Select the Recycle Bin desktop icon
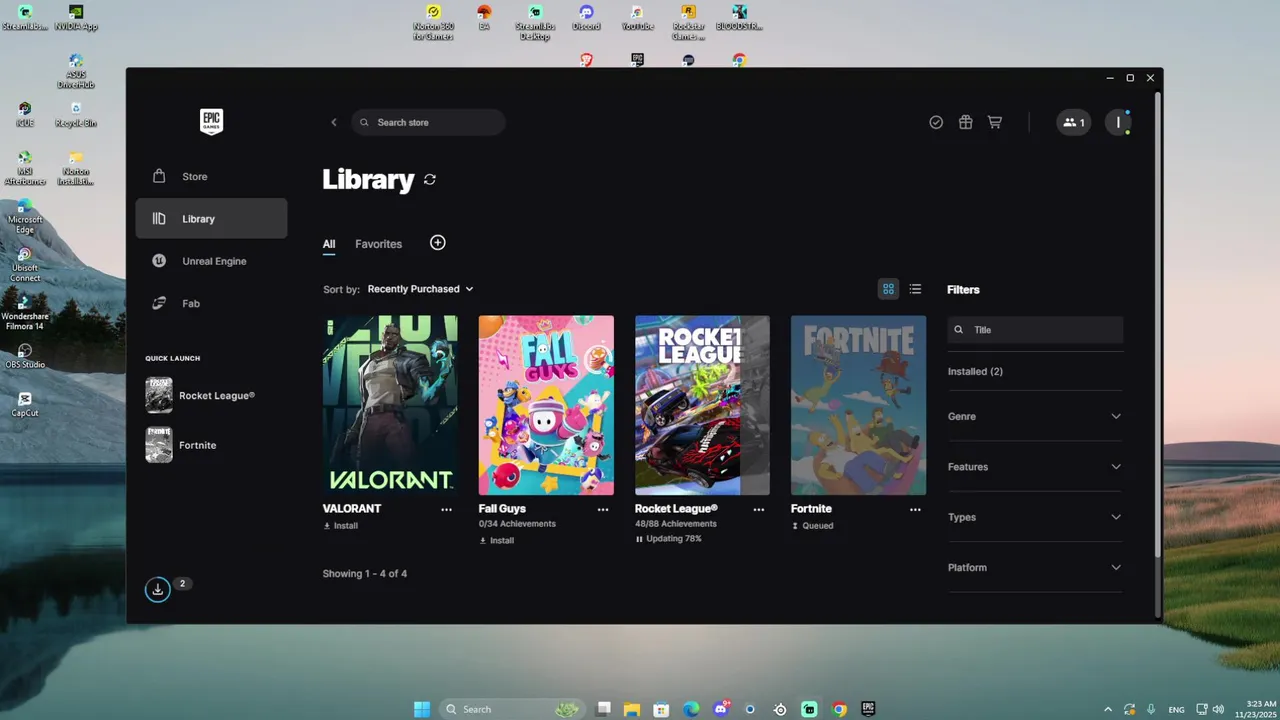1280x720 pixels. point(76,114)
